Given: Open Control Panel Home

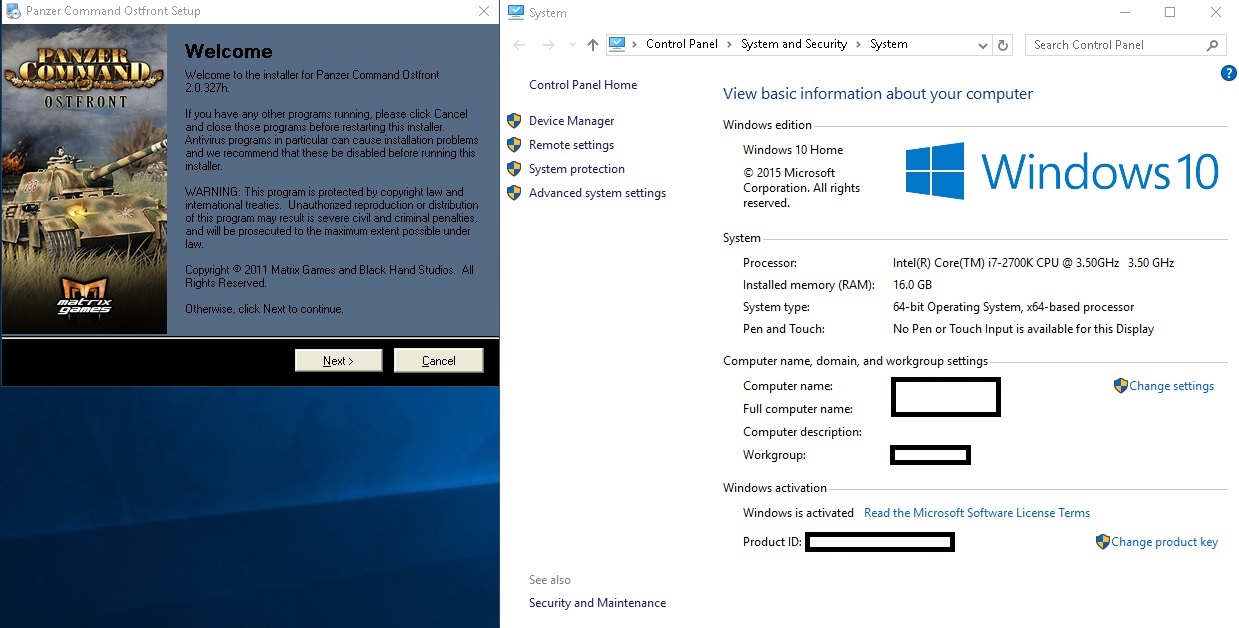Looking at the screenshot, I should (583, 85).
